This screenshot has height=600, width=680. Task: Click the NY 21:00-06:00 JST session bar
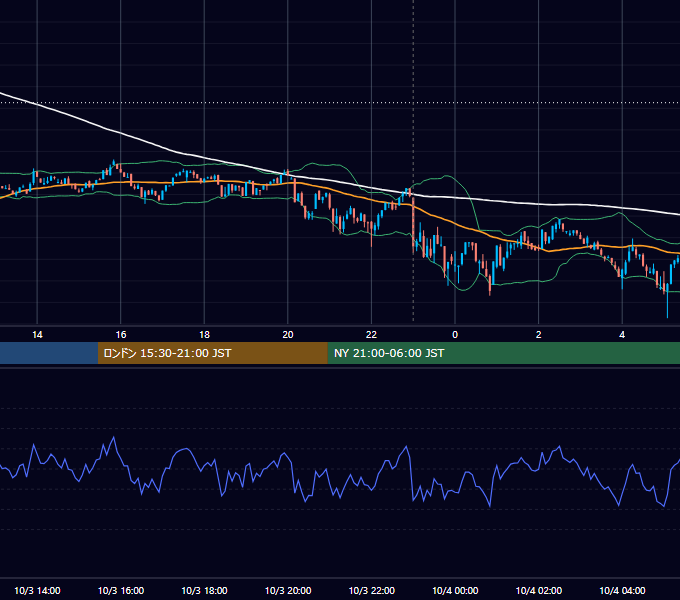coord(503,353)
